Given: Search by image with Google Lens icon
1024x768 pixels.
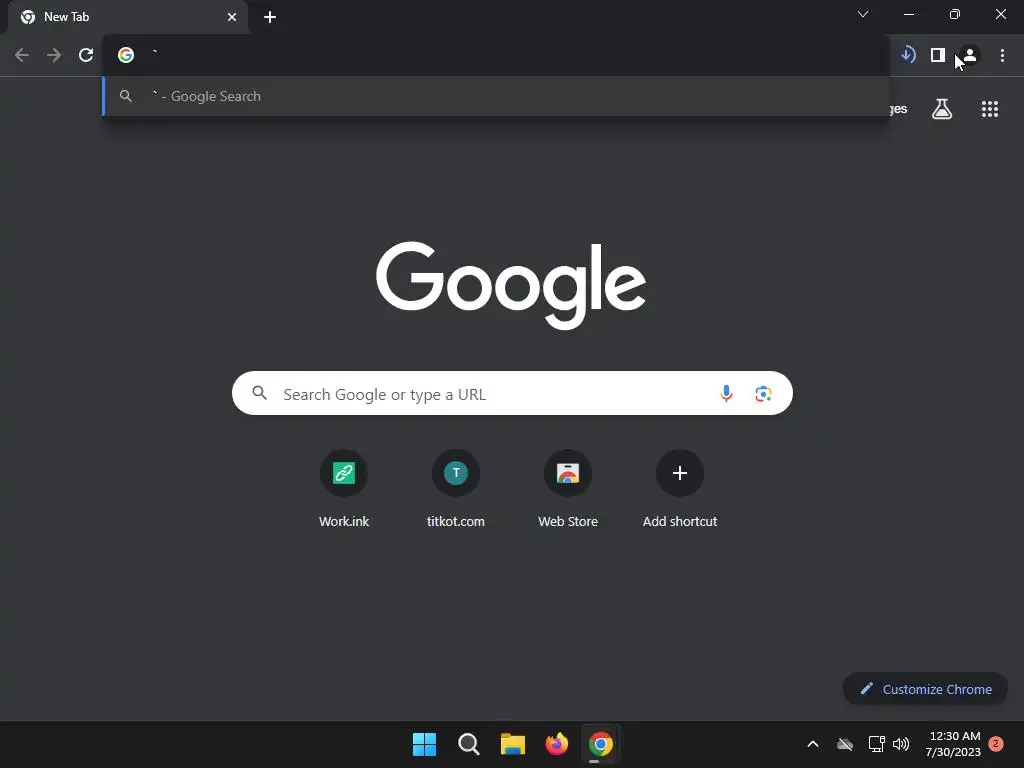Looking at the screenshot, I should click(x=763, y=393).
